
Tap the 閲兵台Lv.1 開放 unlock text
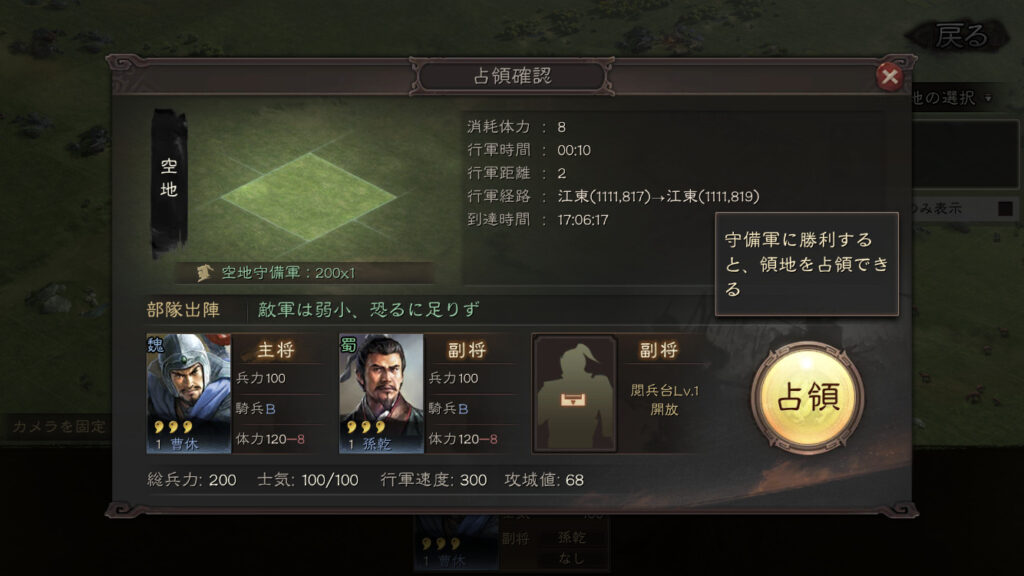(664, 400)
